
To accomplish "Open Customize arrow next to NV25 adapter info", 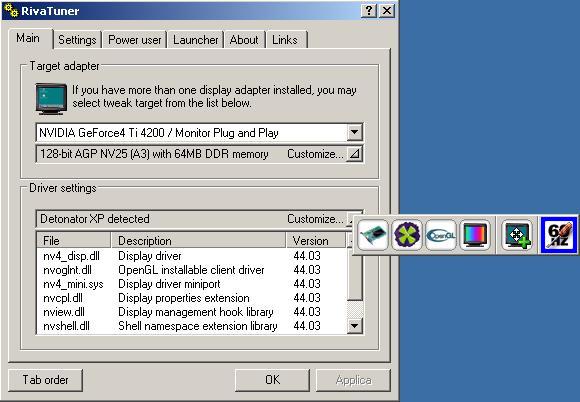I will [354, 154].
